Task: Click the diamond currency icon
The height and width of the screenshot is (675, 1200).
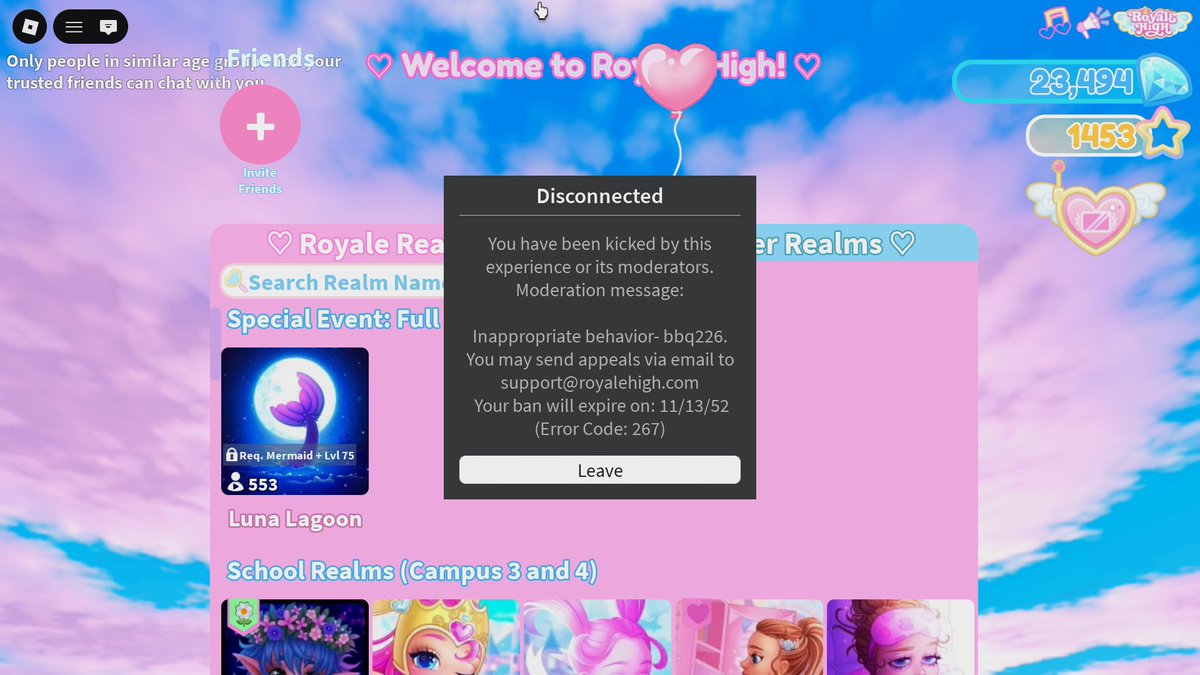Action: [x=1164, y=82]
